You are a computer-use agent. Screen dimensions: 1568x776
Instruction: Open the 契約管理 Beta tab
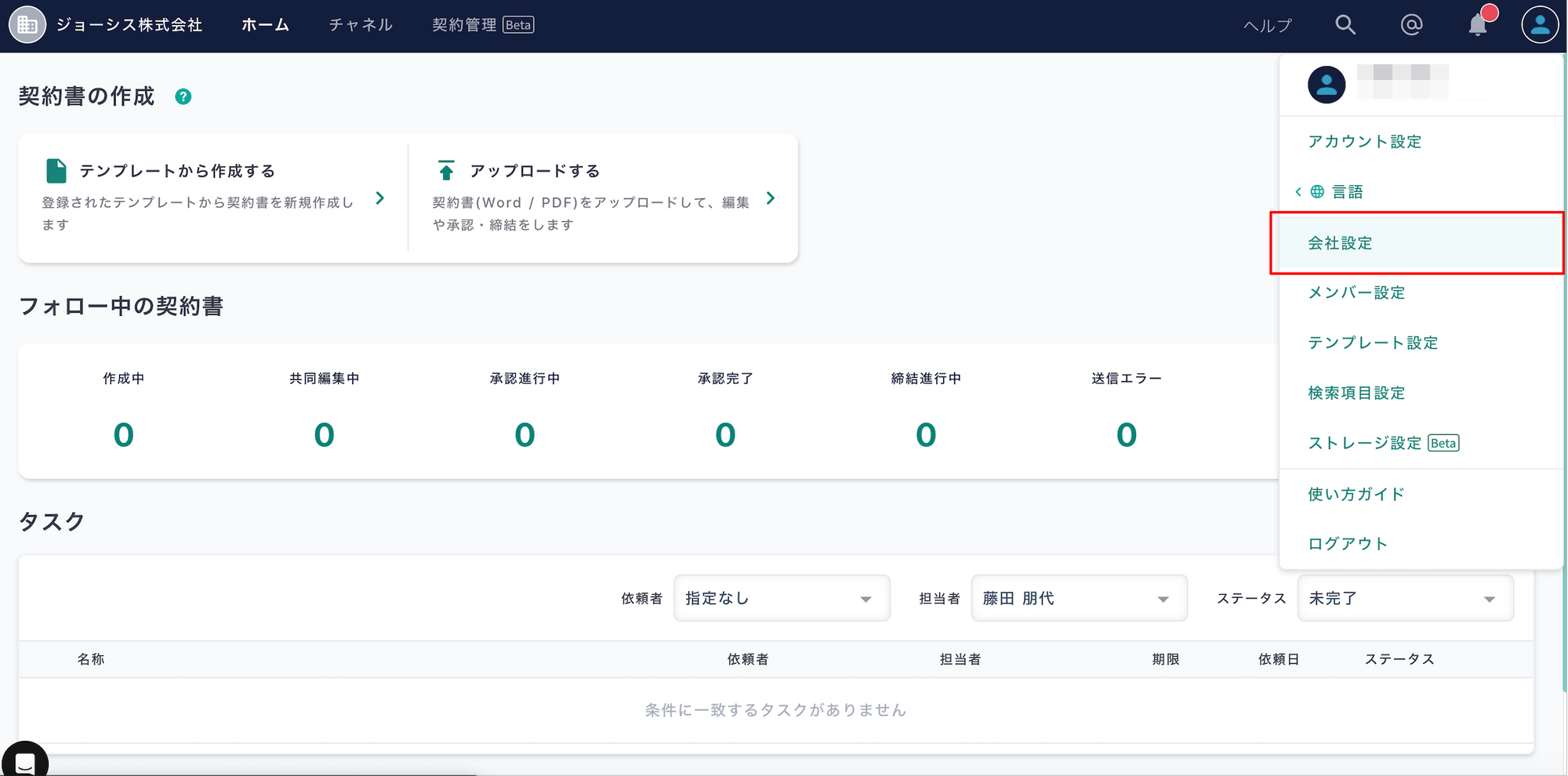(482, 25)
